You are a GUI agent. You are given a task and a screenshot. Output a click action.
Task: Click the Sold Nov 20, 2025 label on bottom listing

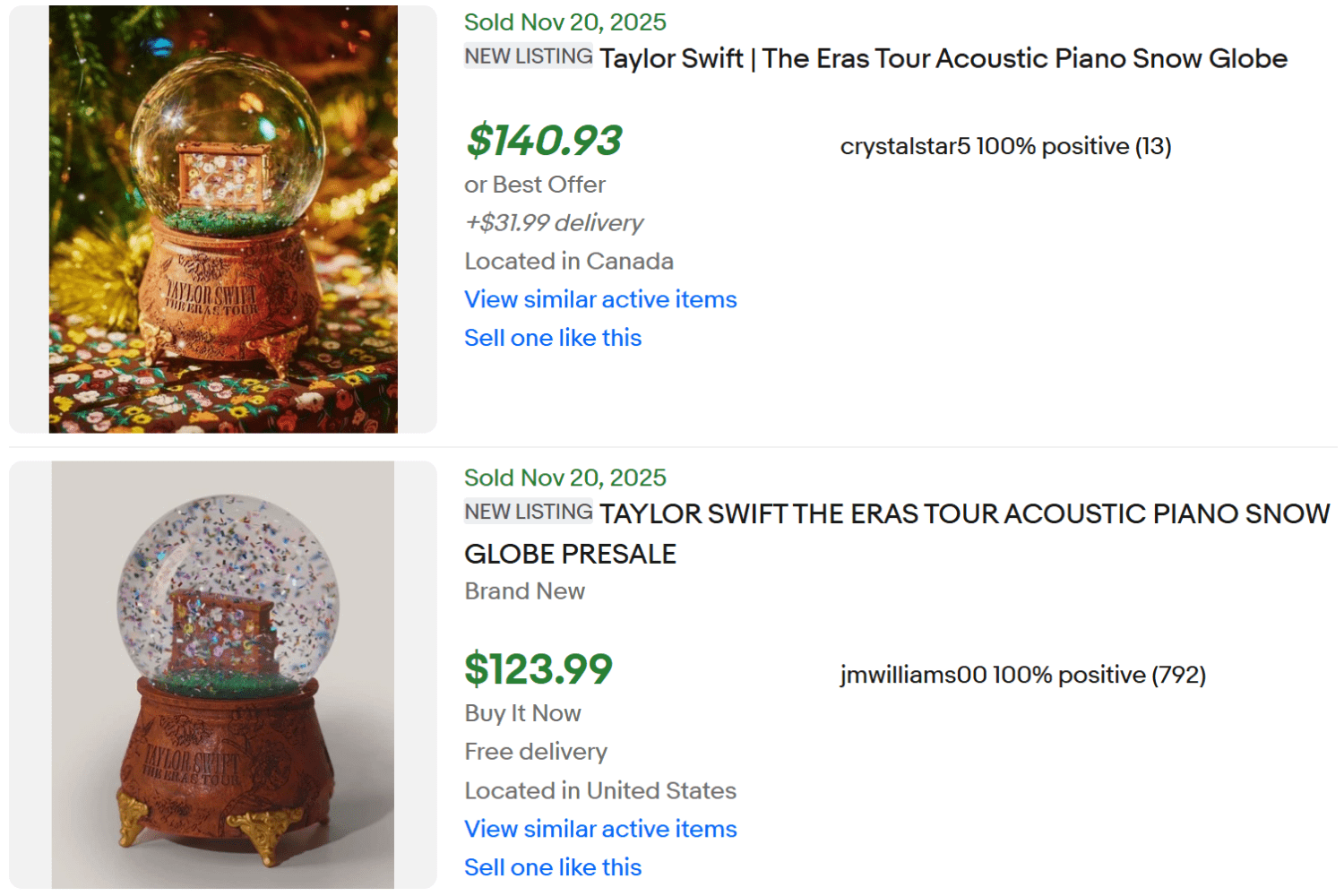pos(564,478)
